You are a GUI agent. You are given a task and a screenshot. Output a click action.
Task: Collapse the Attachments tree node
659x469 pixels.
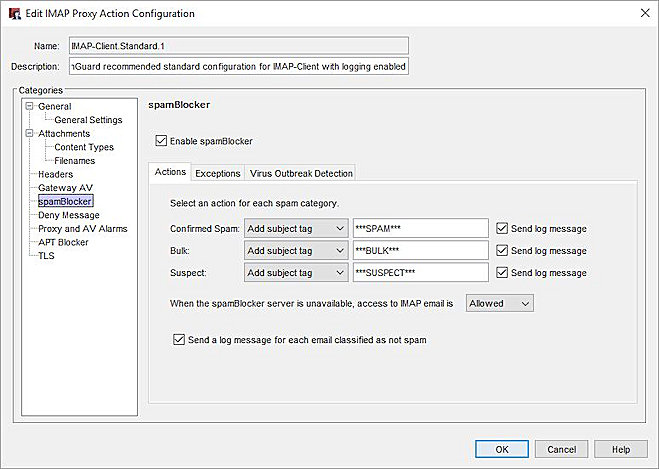click(30, 134)
